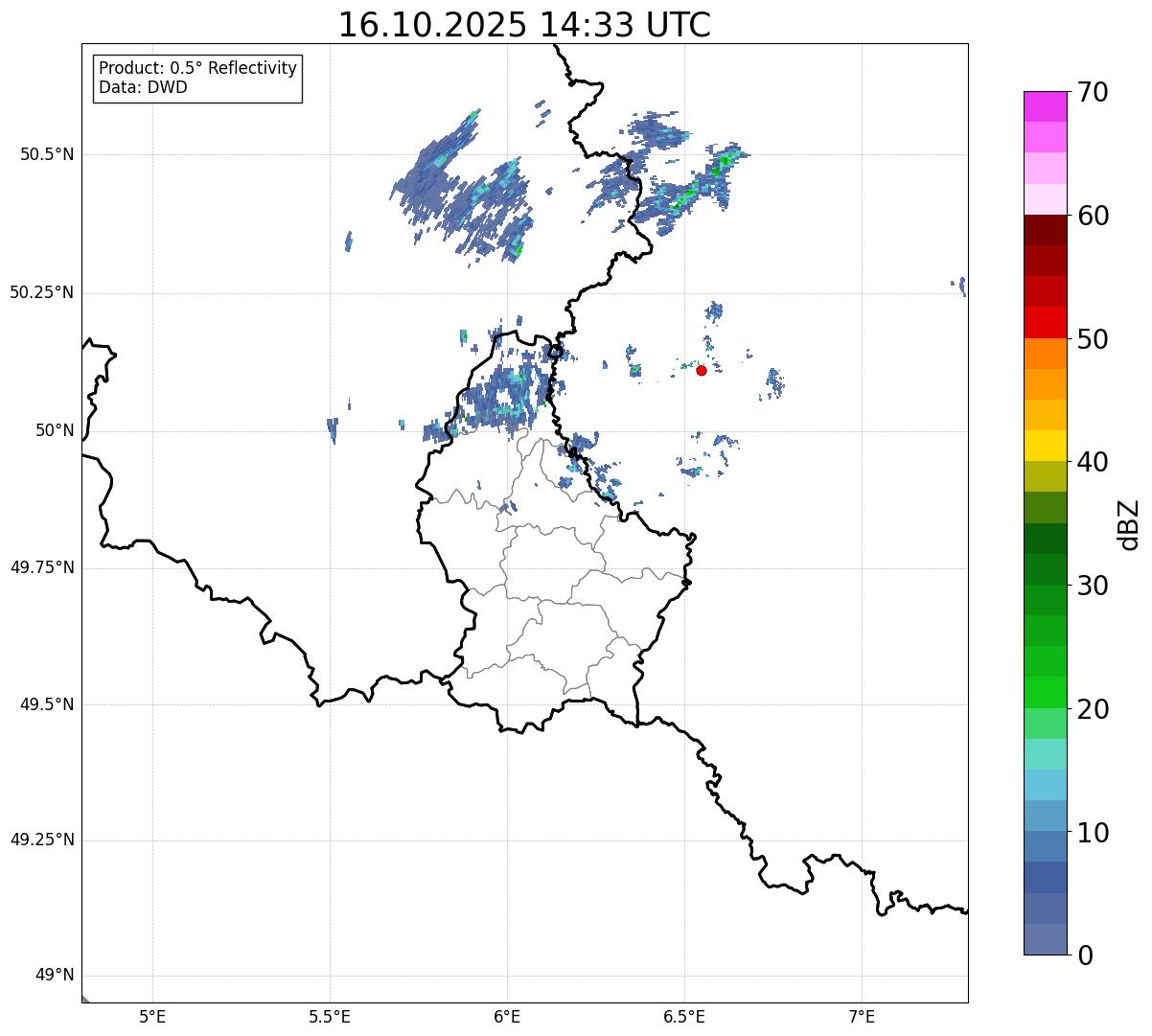Viewport: 1152px width, 1036px height.
Task: Click the yellow colorbar segment at 40 dBZ
Action: [x=1045, y=446]
